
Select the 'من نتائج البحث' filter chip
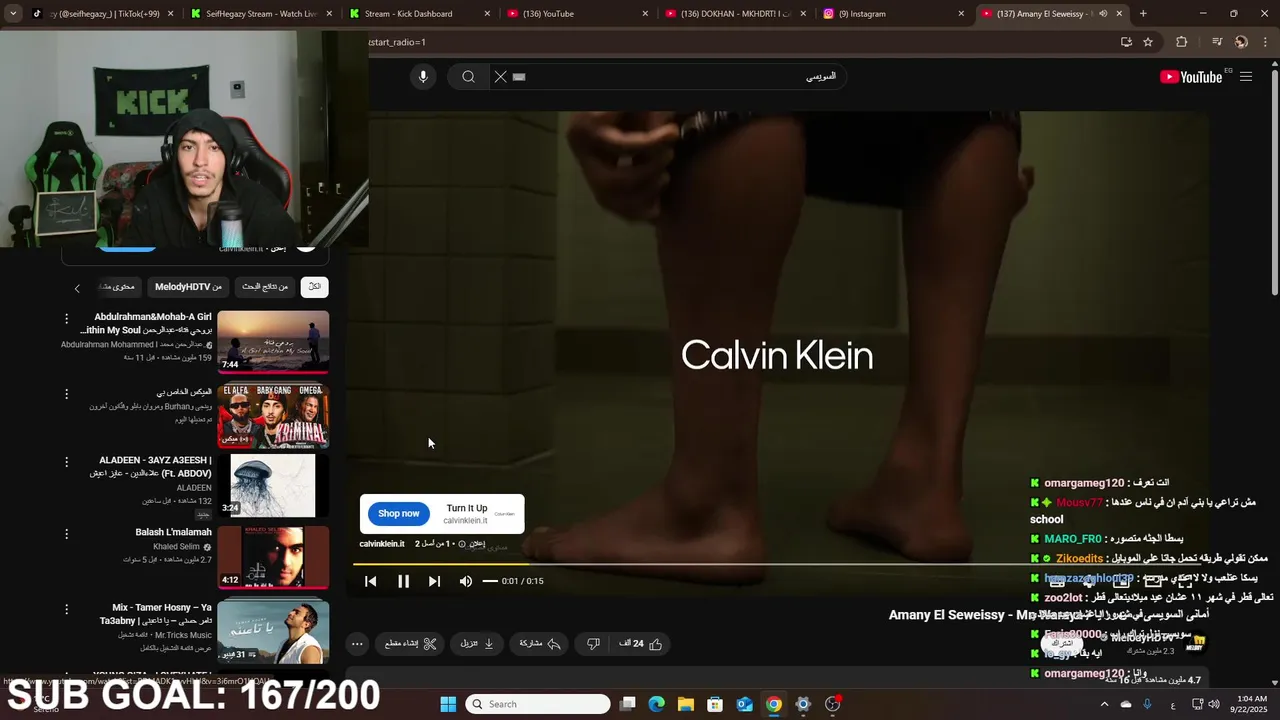(265, 287)
